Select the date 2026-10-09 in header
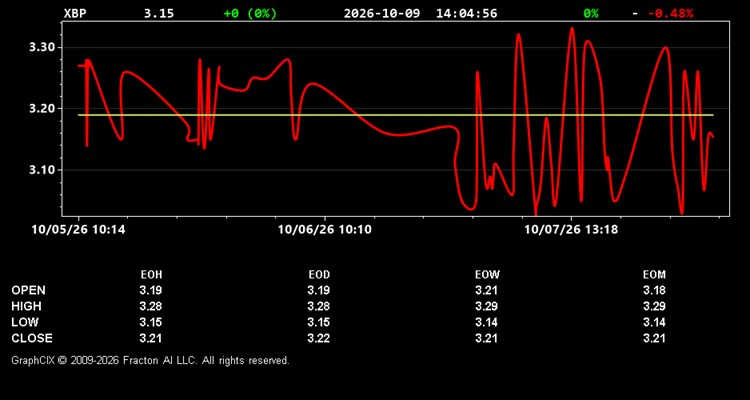 click(x=382, y=13)
